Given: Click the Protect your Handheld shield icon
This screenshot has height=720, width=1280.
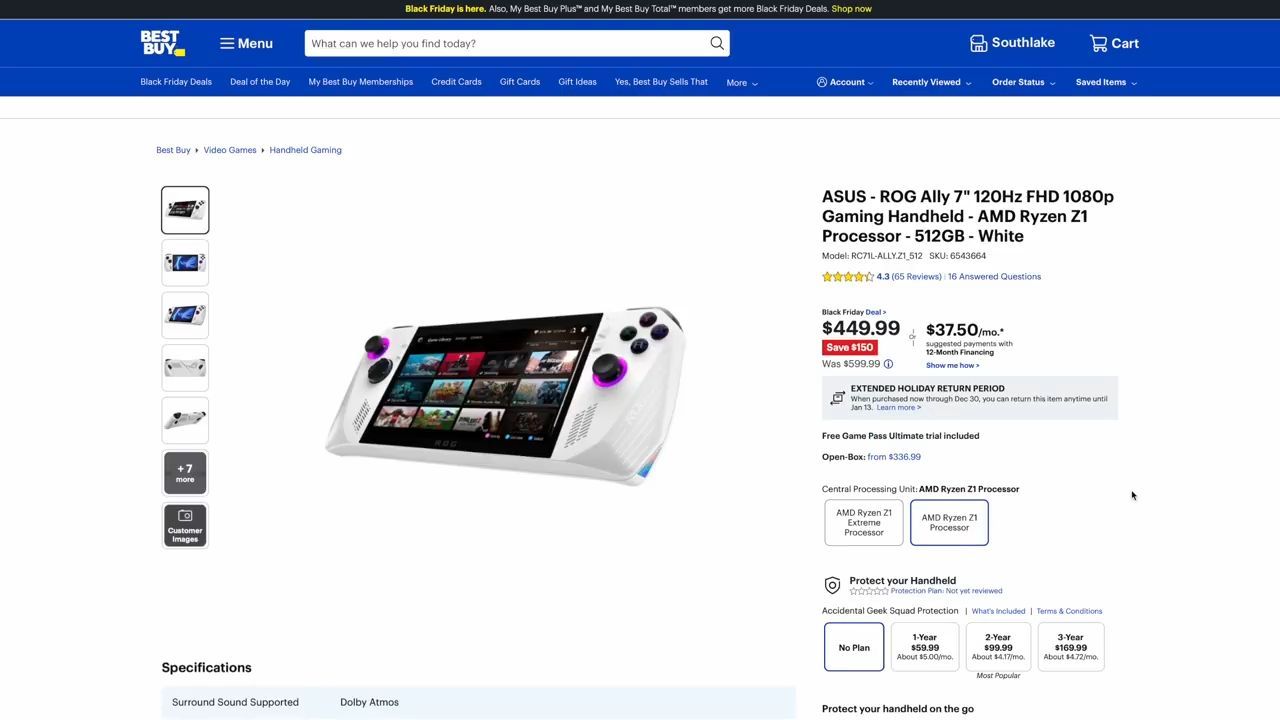Looking at the screenshot, I should point(832,585).
